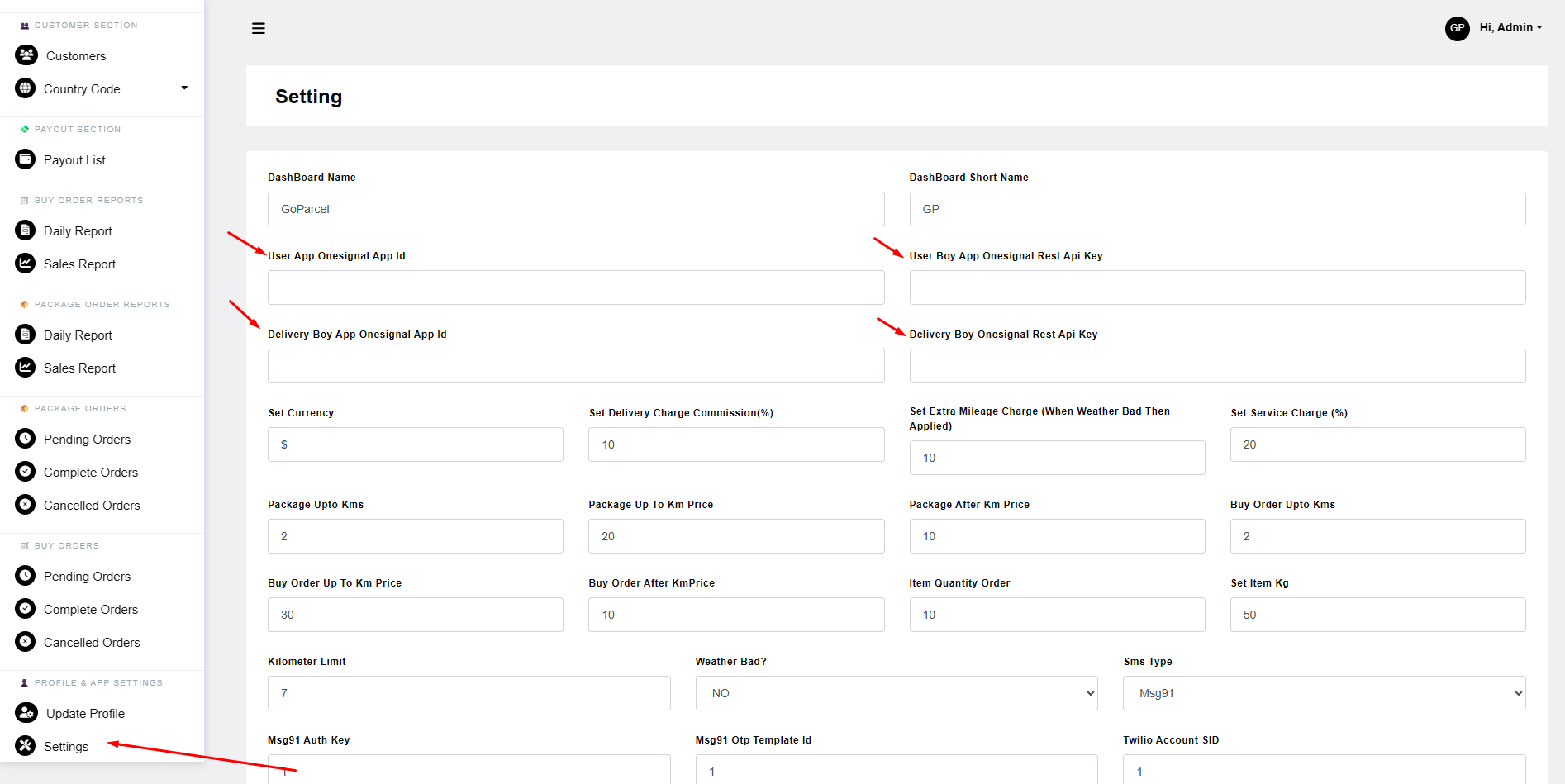
Task: Click the Update Profile user icon
Action: tap(26, 713)
